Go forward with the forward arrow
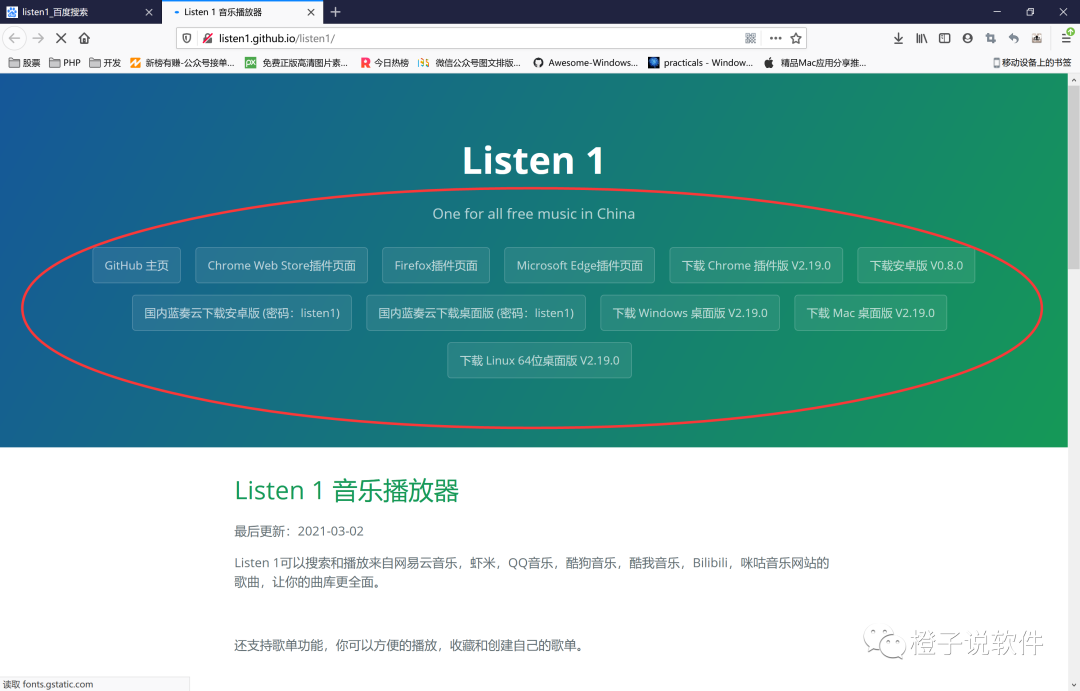The height and width of the screenshot is (691, 1080). (38, 39)
